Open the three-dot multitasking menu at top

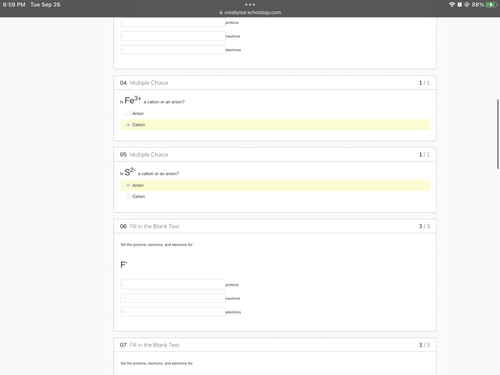[250, 5]
